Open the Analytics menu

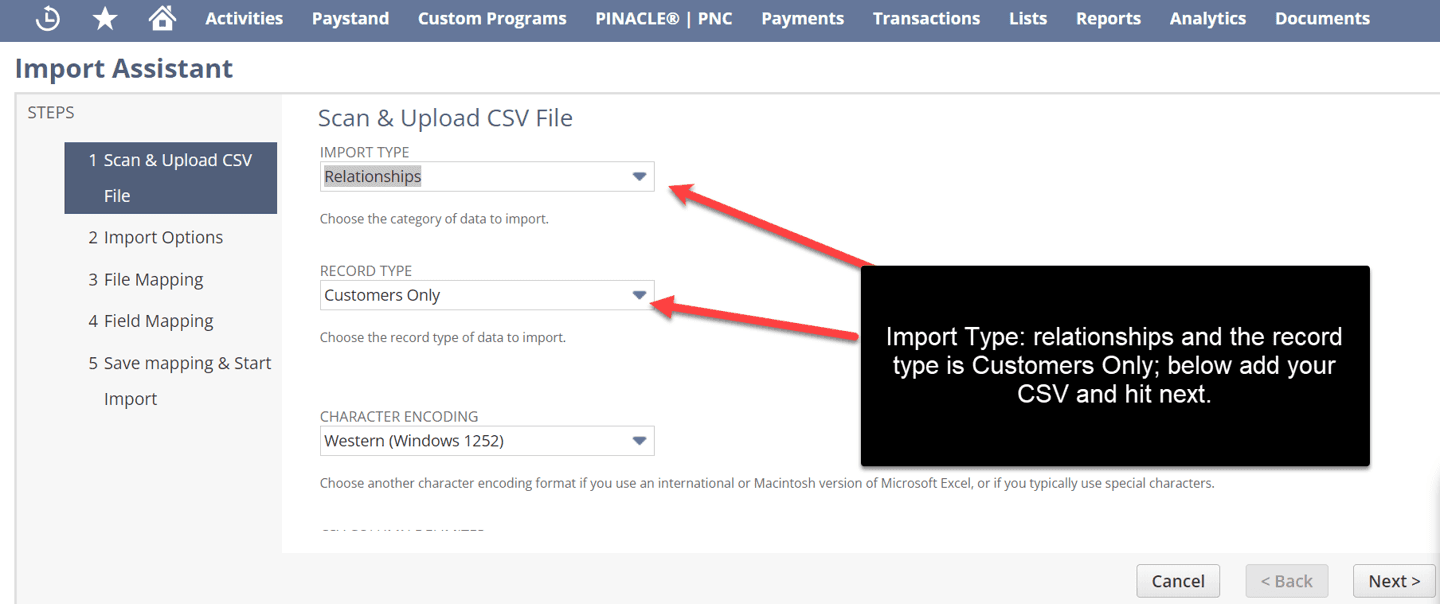1208,18
